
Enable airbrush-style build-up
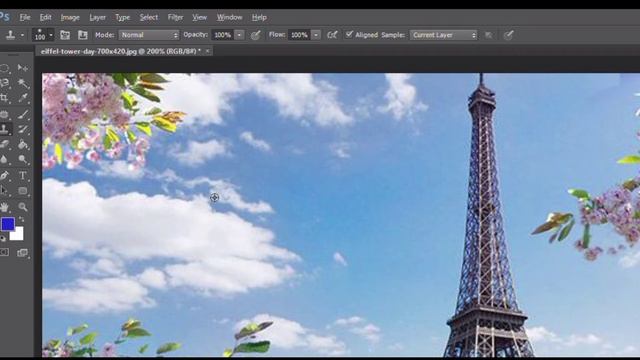[x=332, y=35]
